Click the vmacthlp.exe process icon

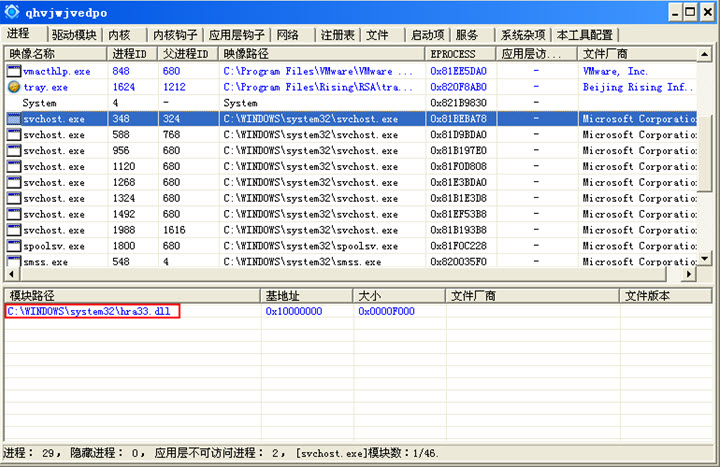[x=14, y=72]
